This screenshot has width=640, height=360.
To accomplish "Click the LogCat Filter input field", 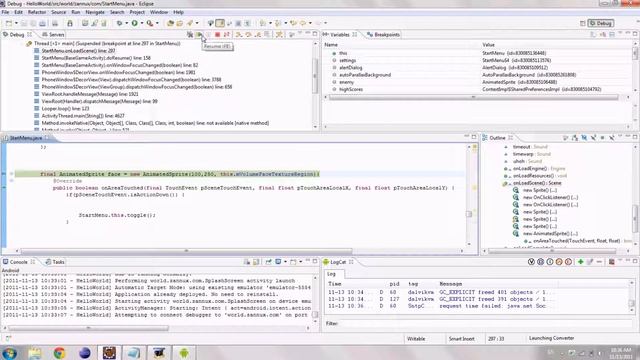I will coord(486,323).
